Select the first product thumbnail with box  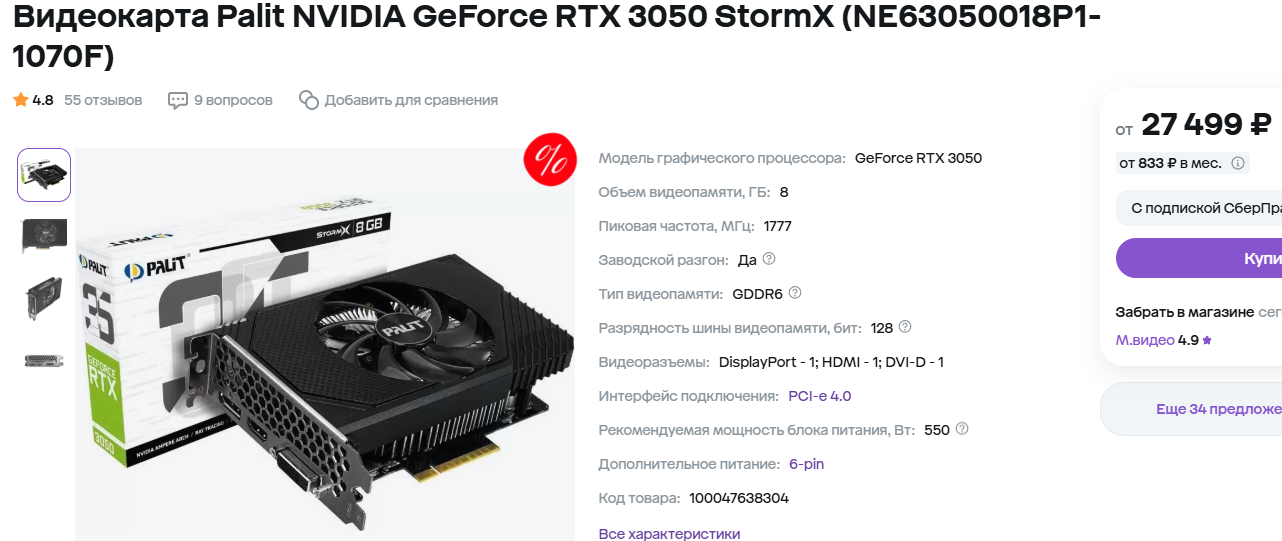pyautogui.click(x=44, y=175)
